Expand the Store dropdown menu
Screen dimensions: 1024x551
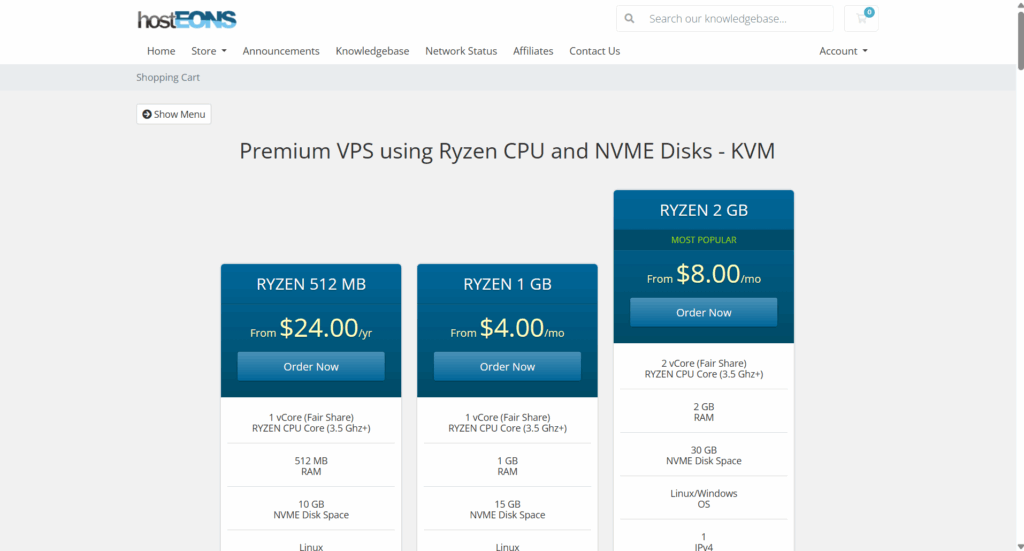pos(209,51)
